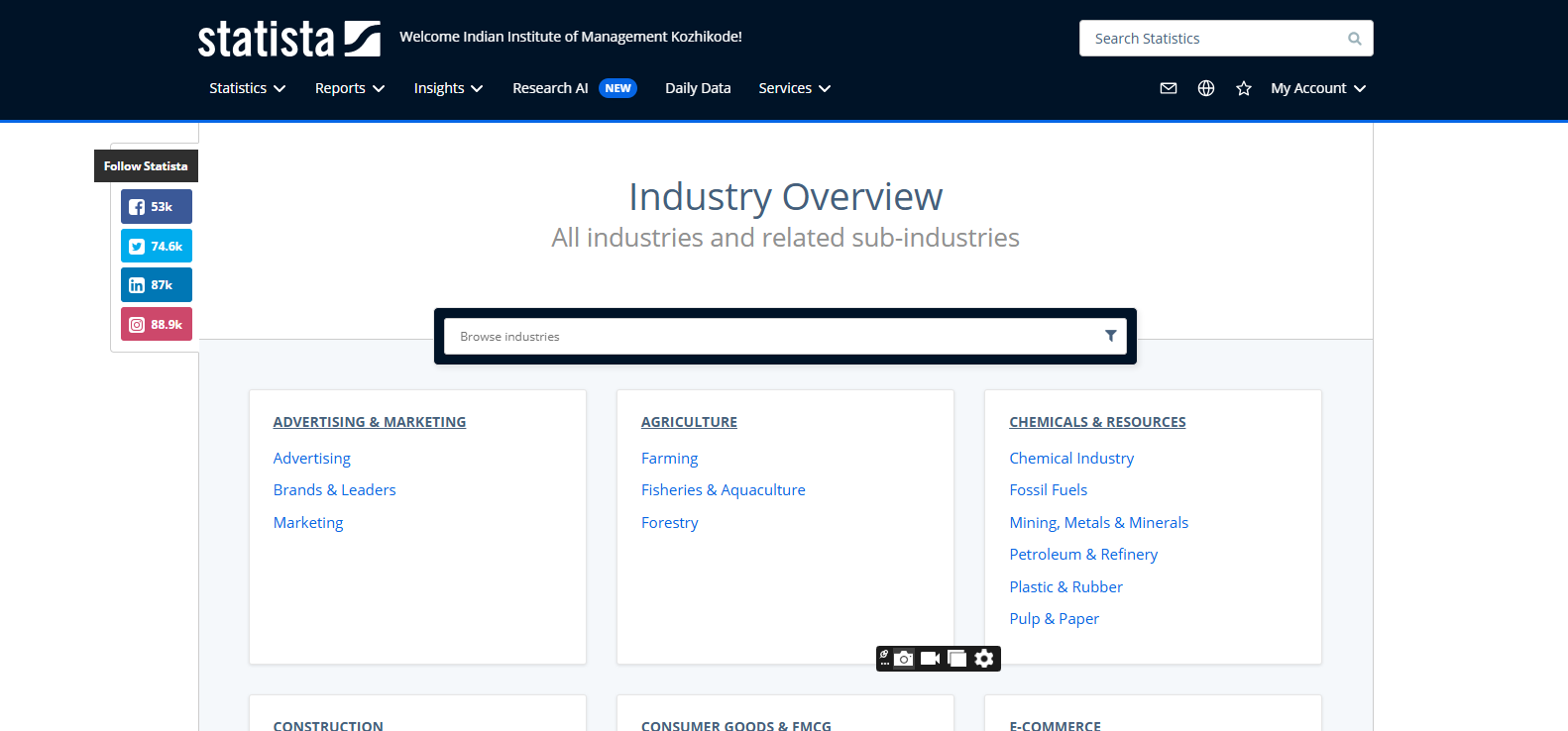
Task: Open the Browse industries dropdown
Action: point(784,337)
